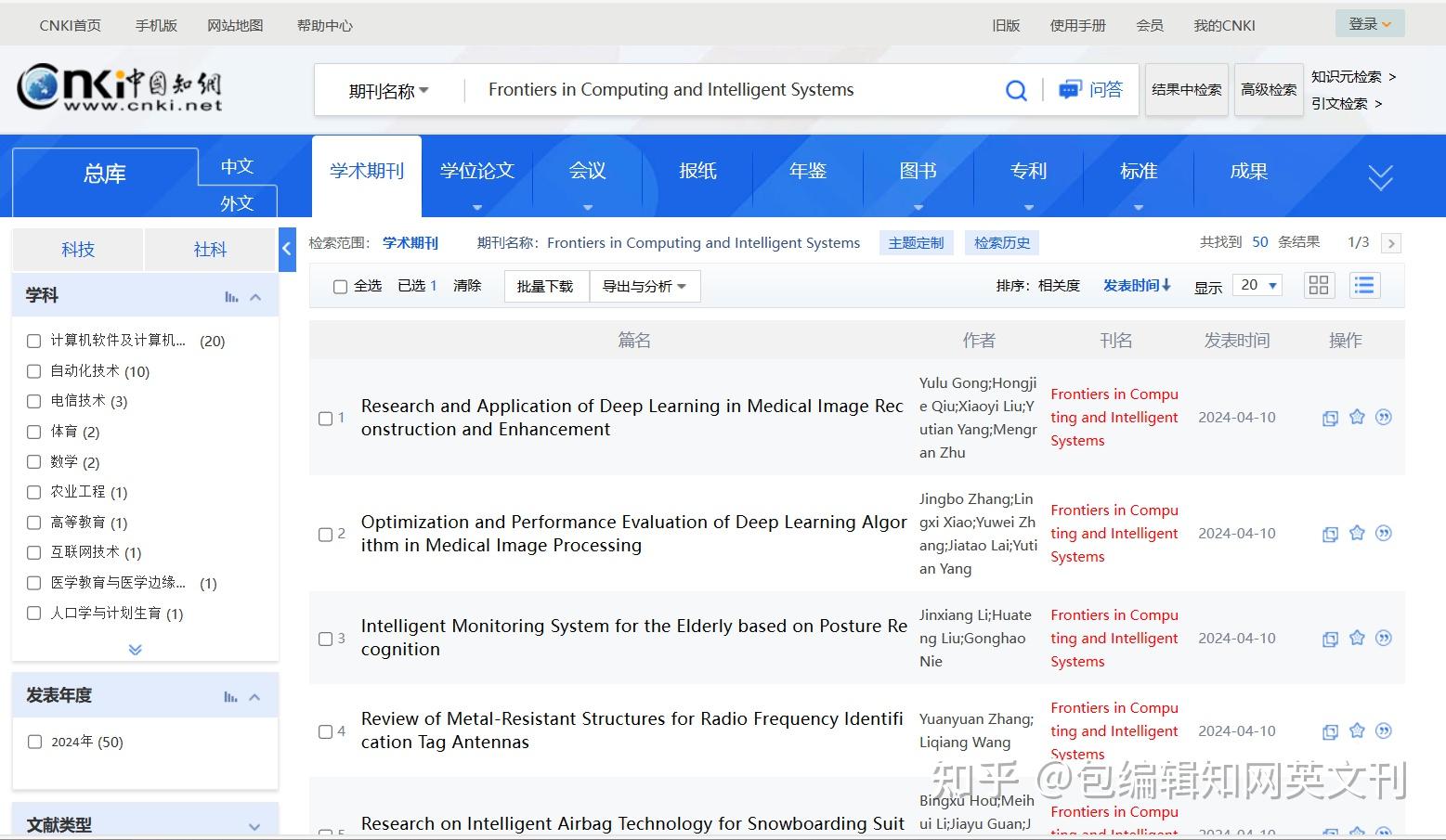Click the 高级检索 advanced search button
This screenshot has height=840, width=1446.
(1268, 89)
